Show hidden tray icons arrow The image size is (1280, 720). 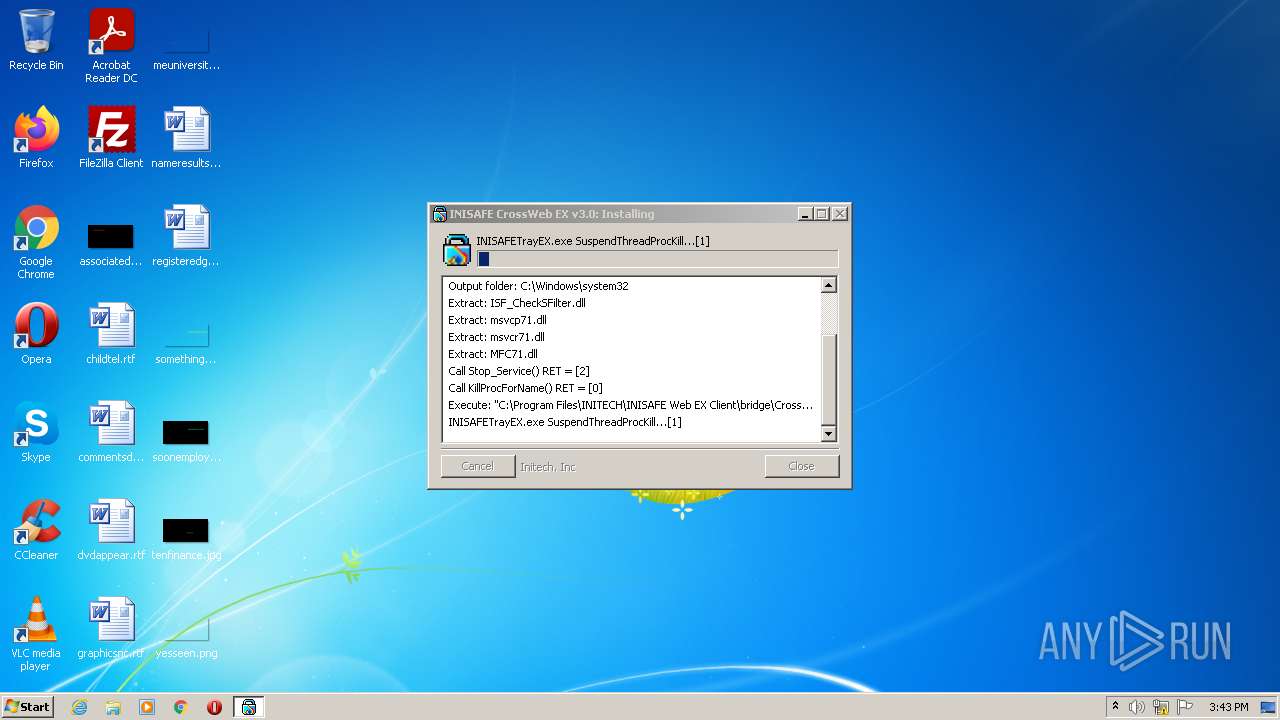1115,707
